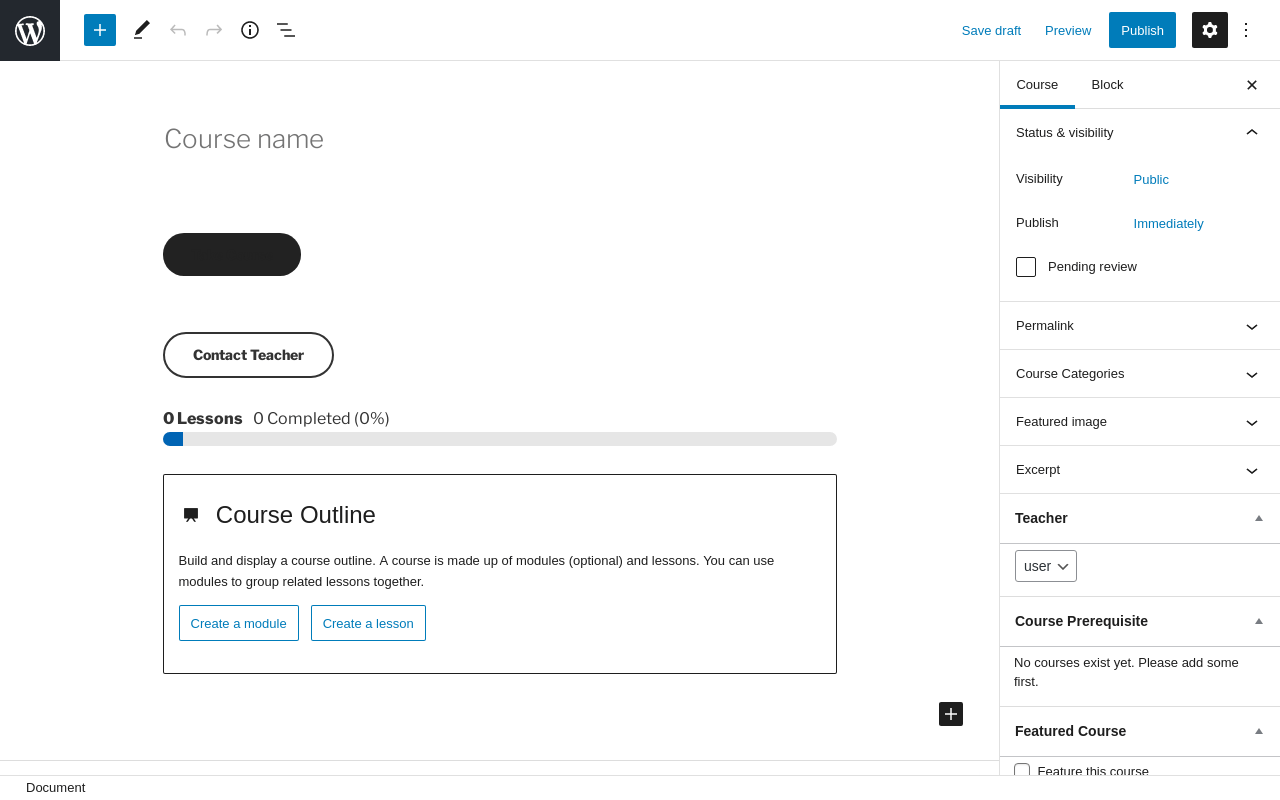This screenshot has width=1280, height=800.
Task: Enable the Pending review checkbox
Action: 1026,267
